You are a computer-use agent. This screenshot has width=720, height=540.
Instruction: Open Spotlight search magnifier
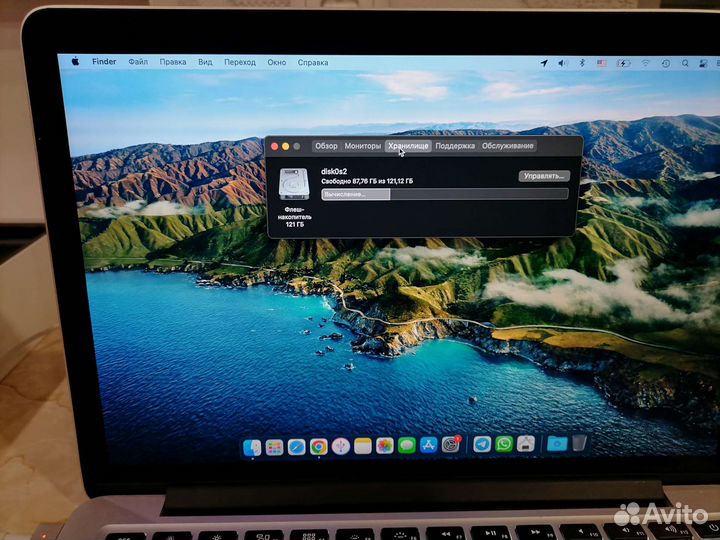[x=685, y=64]
